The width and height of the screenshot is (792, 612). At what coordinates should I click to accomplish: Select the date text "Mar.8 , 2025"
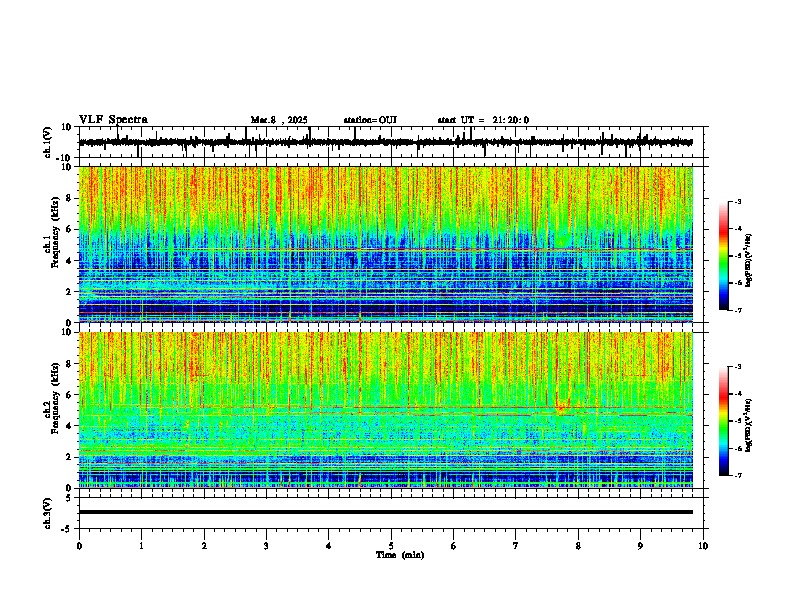[279, 120]
